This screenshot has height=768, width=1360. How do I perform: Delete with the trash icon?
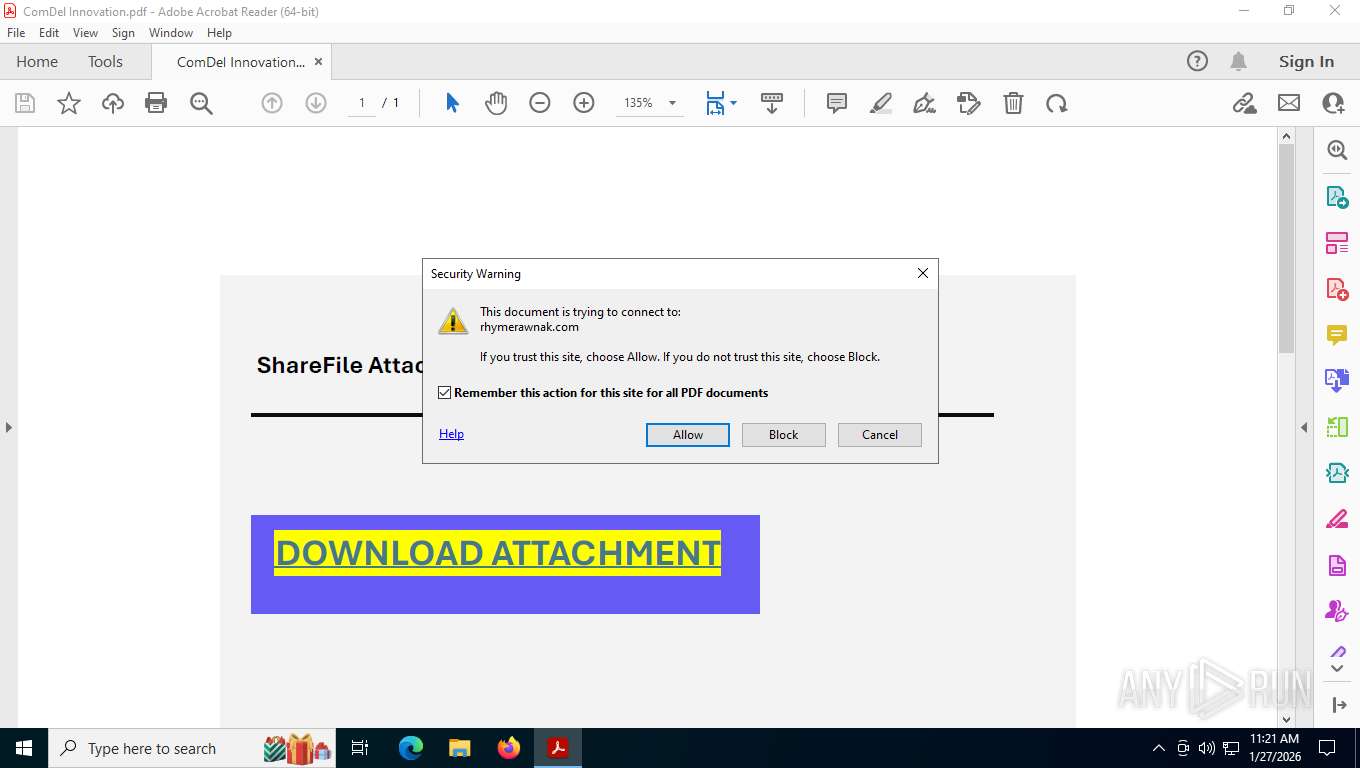click(1013, 103)
